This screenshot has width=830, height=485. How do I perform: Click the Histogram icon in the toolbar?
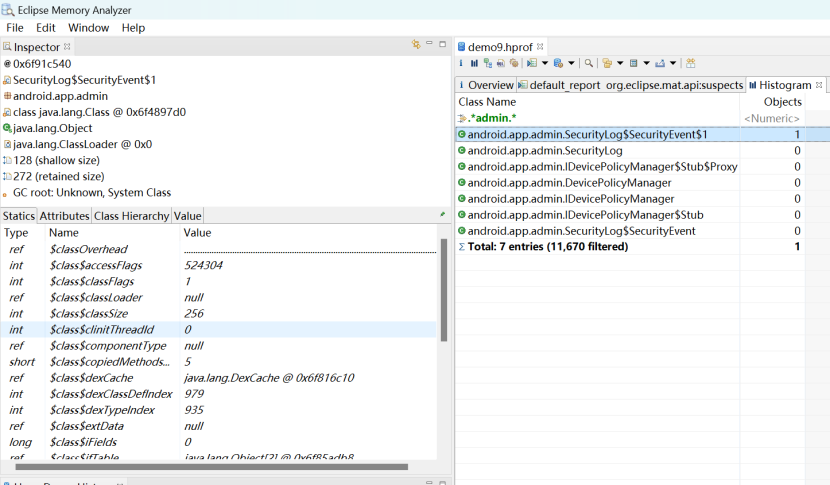pyautogui.click(x=474, y=63)
